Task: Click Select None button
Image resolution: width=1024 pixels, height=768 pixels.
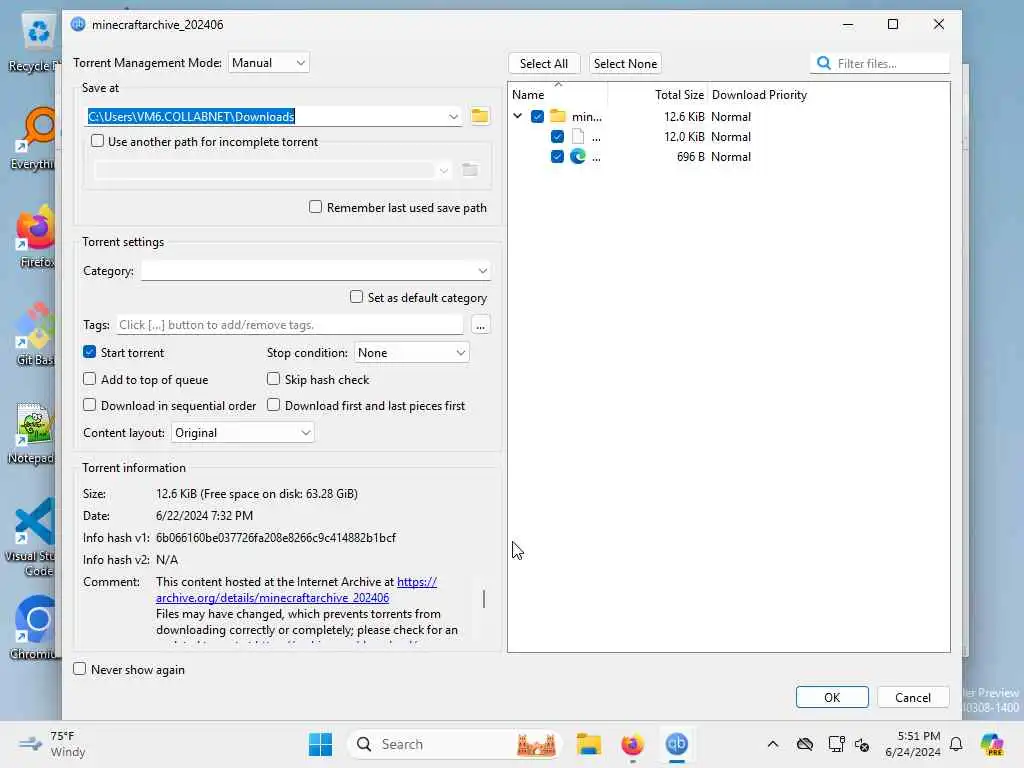Action: [625, 63]
